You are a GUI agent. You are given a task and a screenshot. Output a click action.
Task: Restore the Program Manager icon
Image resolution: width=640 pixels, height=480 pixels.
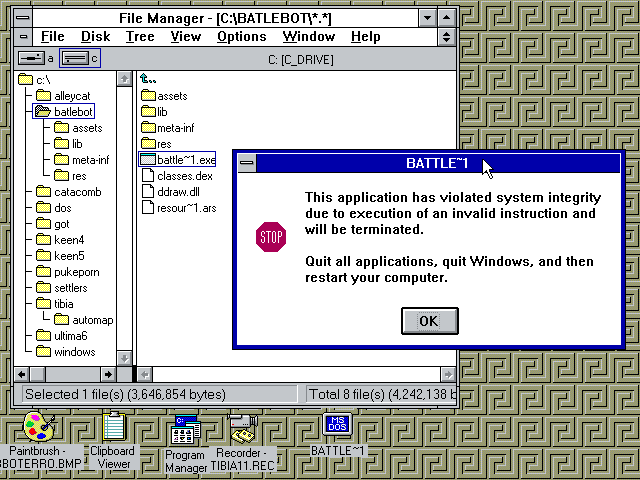coord(186,430)
